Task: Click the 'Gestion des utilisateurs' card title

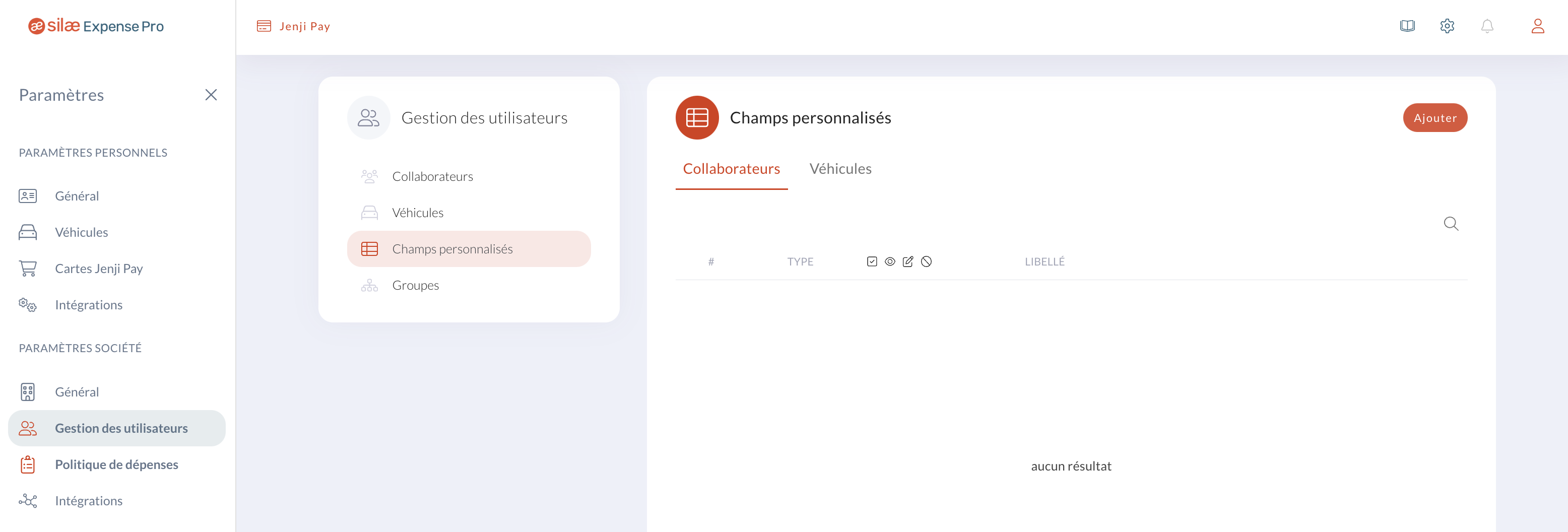Action: (485, 118)
